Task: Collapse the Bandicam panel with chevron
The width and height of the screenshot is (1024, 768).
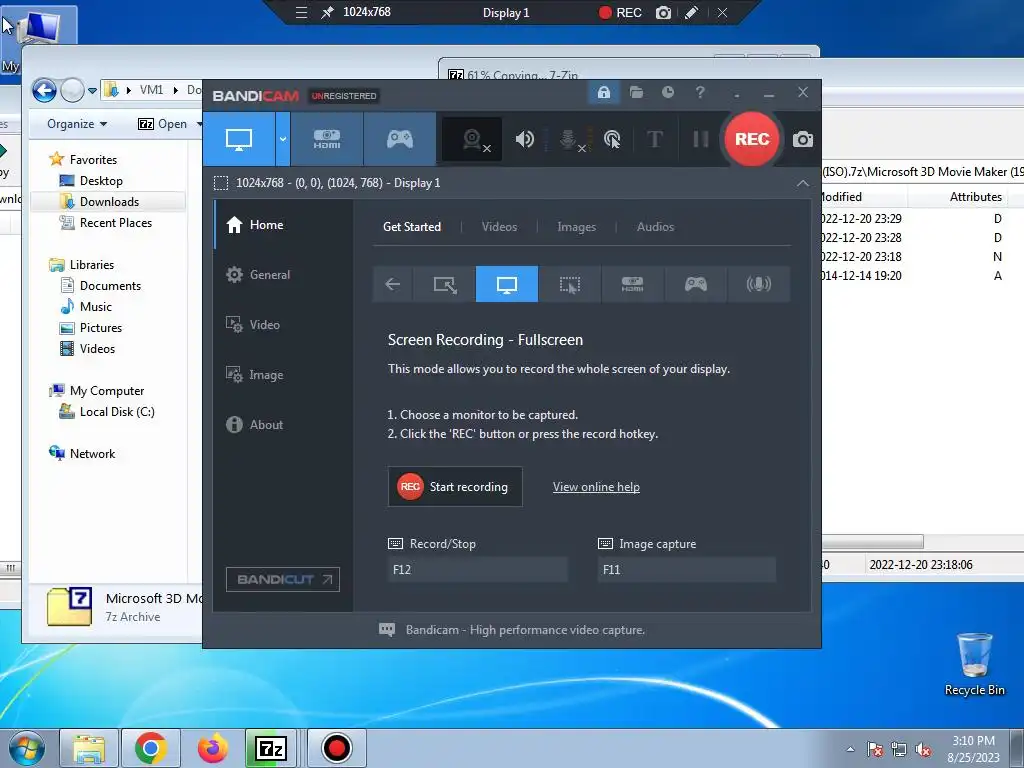Action: pyautogui.click(x=803, y=184)
